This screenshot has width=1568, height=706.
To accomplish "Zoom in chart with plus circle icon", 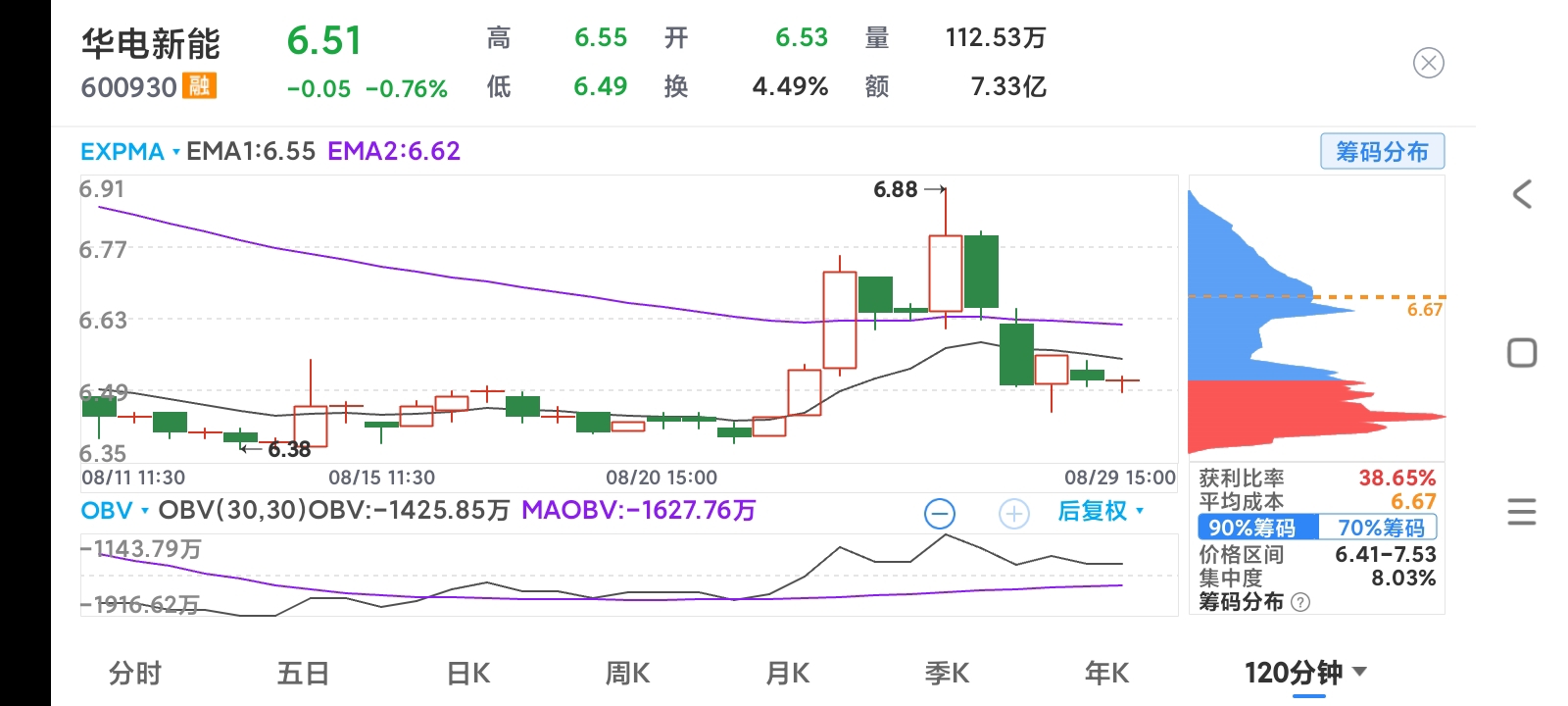I will point(1013,513).
